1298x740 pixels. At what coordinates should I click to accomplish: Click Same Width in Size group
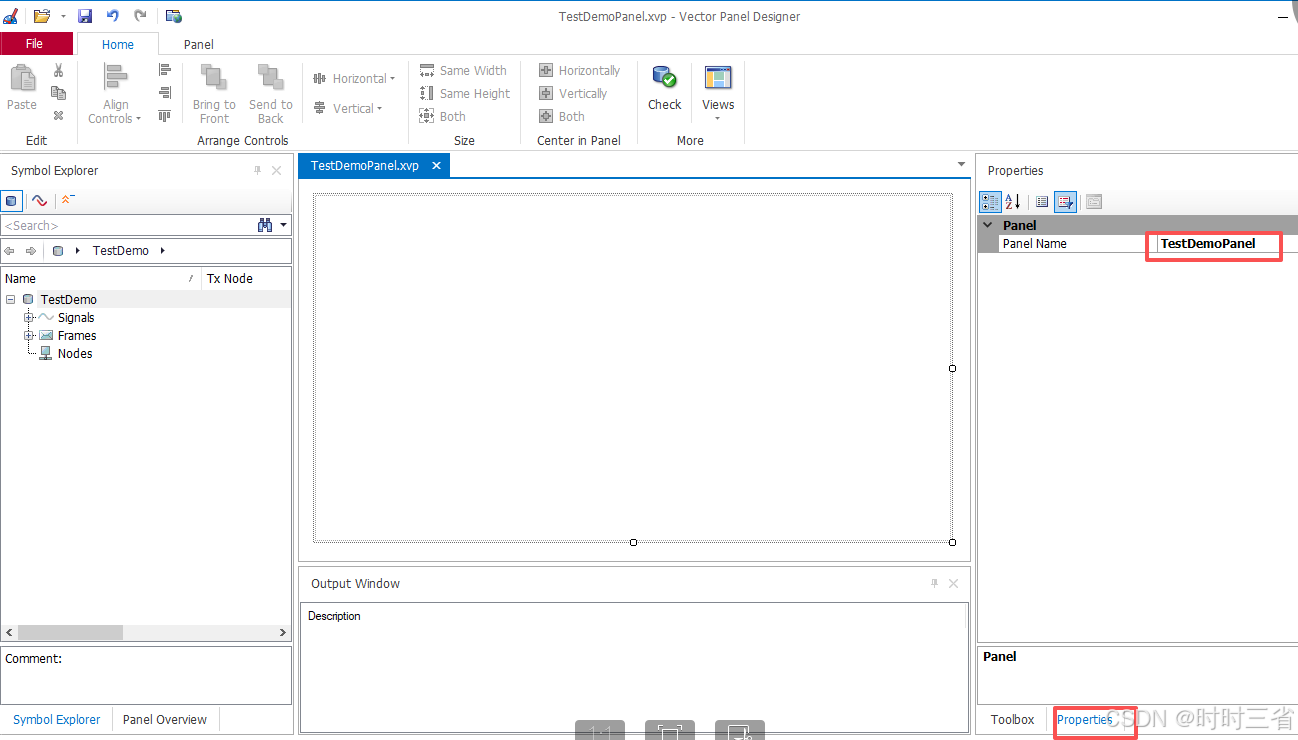[x=463, y=70]
